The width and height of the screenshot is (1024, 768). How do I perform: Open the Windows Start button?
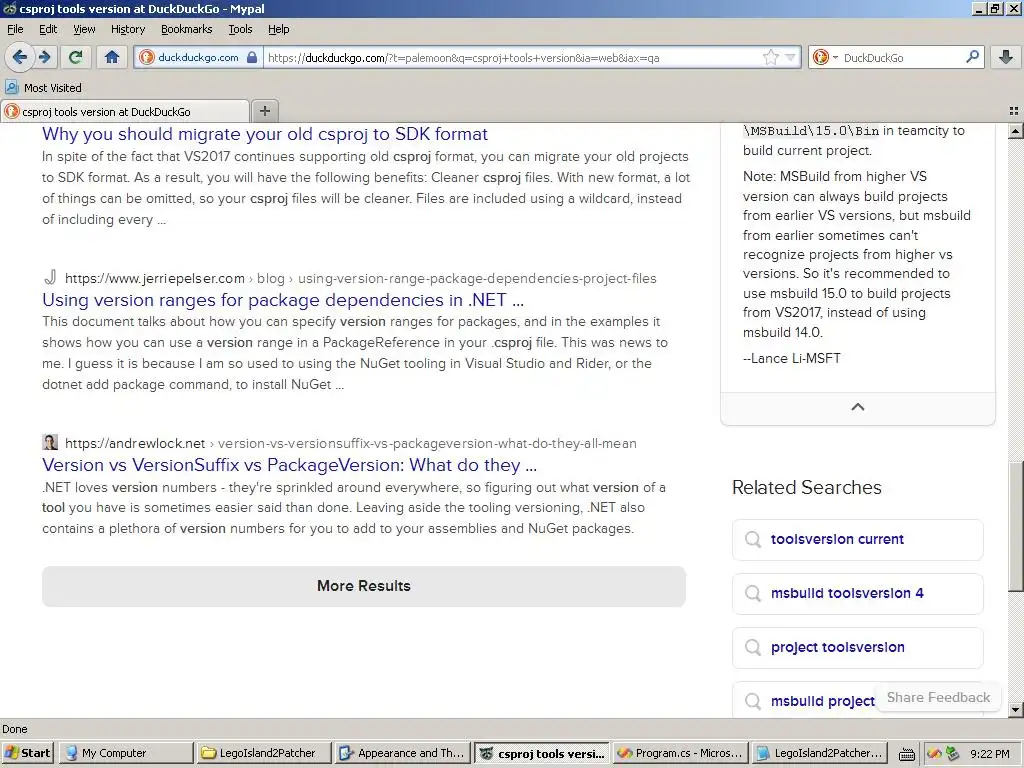pos(28,753)
